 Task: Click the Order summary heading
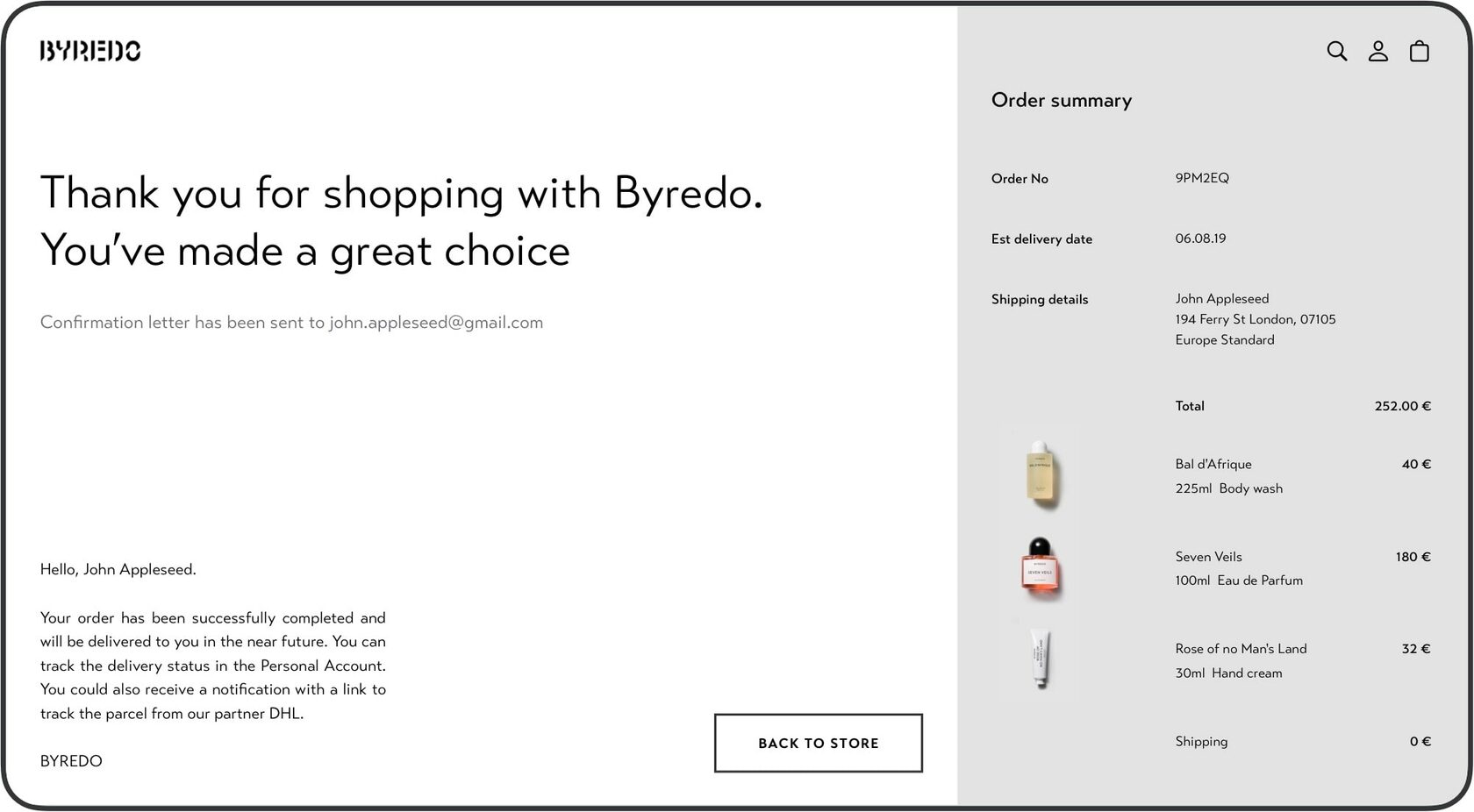(x=1062, y=100)
